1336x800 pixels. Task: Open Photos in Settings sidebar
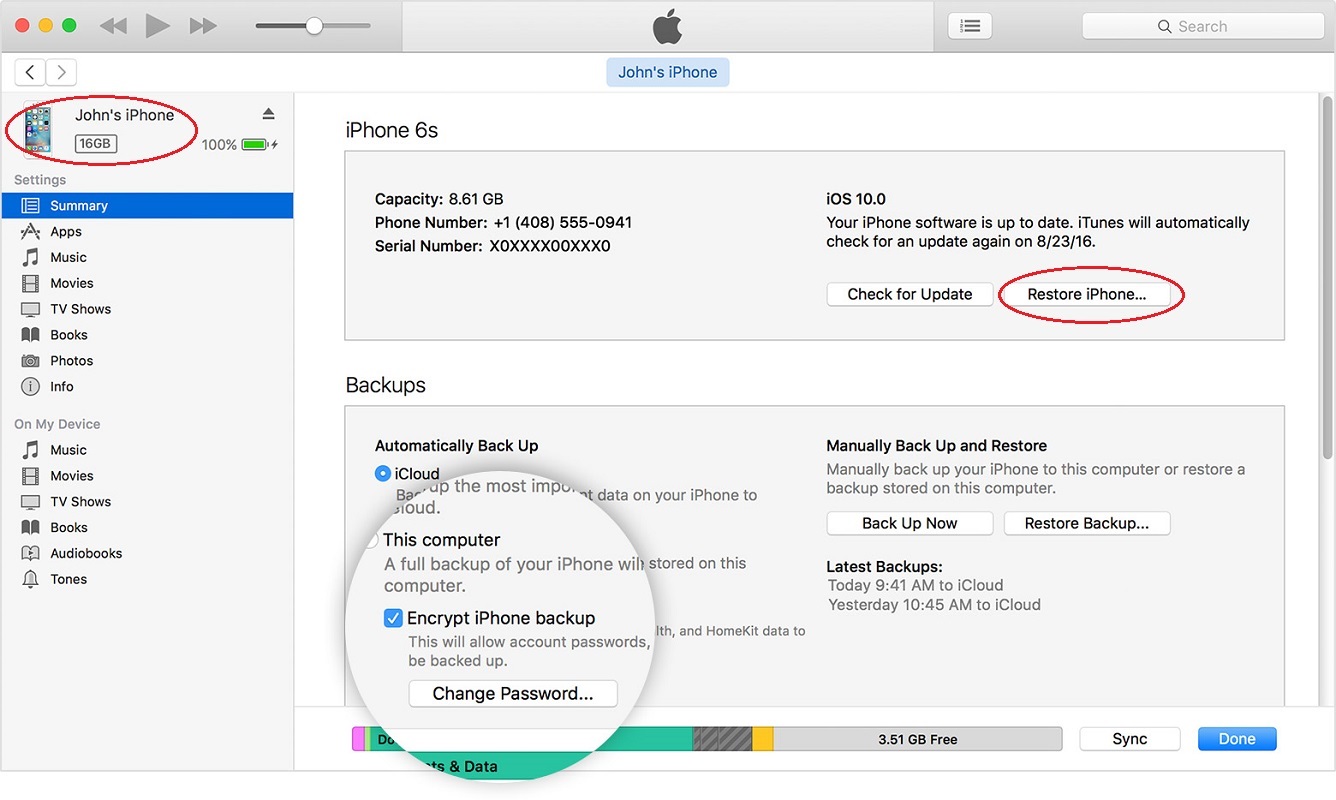click(71, 361)
